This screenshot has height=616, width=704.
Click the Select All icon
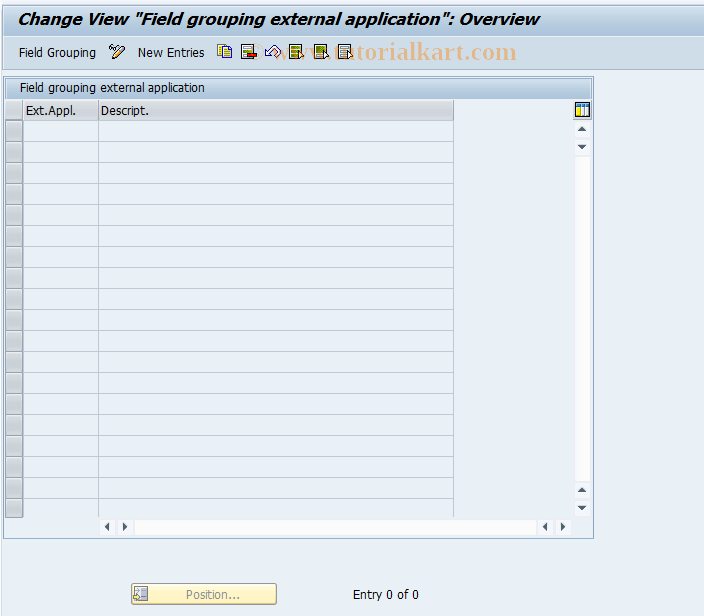[296, 52]
